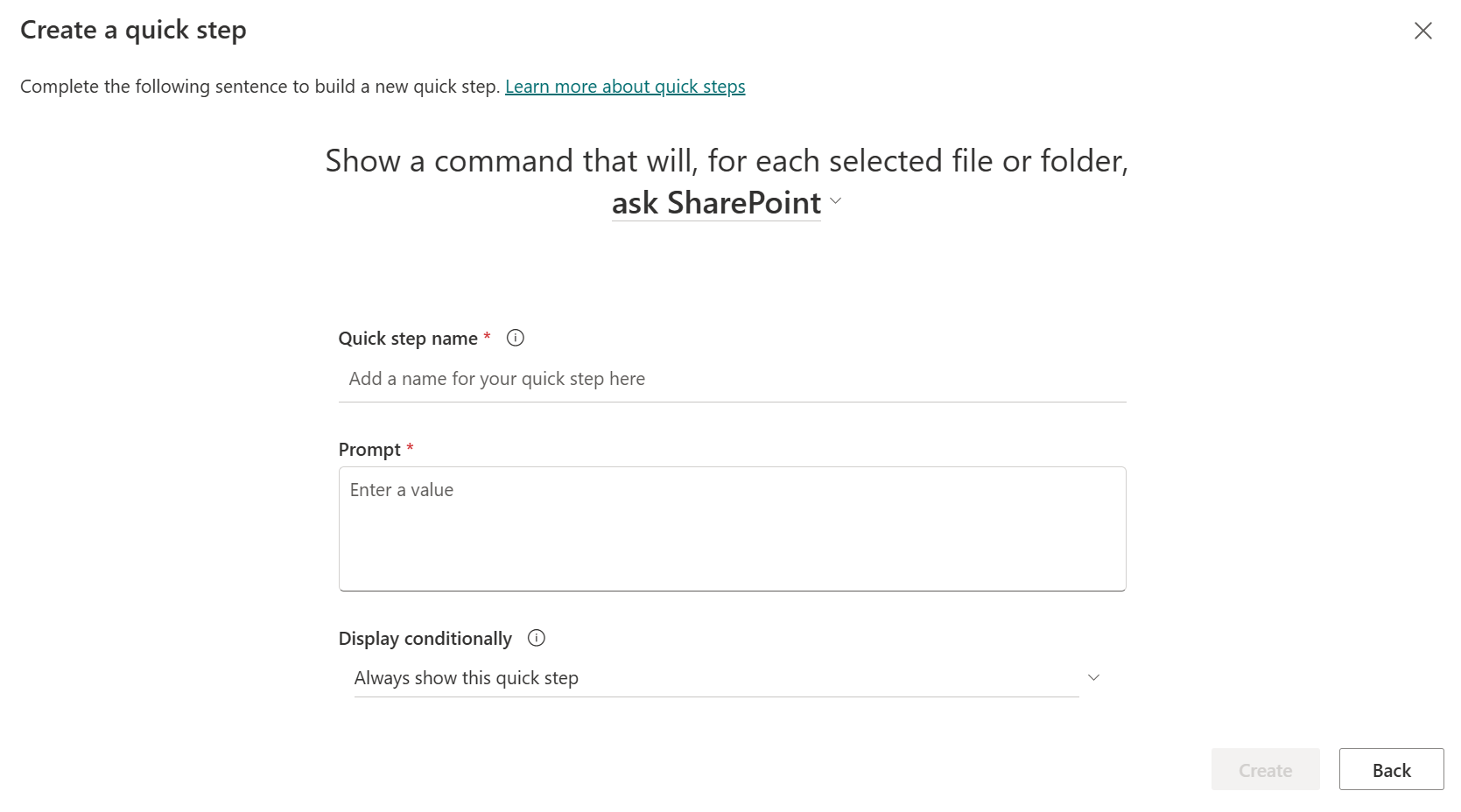Go back using the Back button

(1391, 770)
